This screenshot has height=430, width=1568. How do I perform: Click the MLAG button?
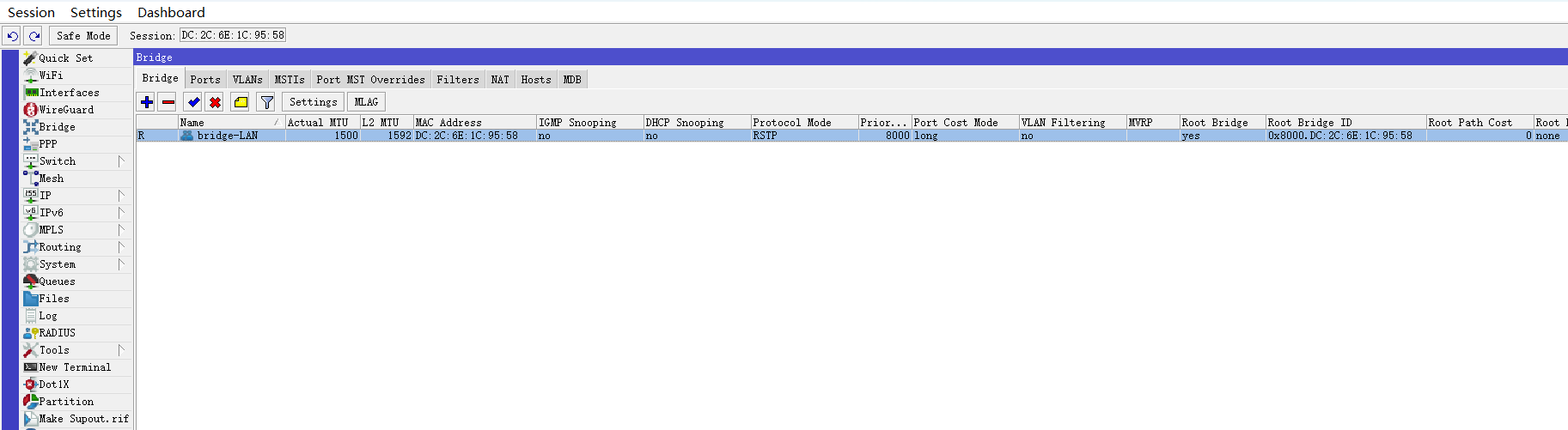coord(366,102)
